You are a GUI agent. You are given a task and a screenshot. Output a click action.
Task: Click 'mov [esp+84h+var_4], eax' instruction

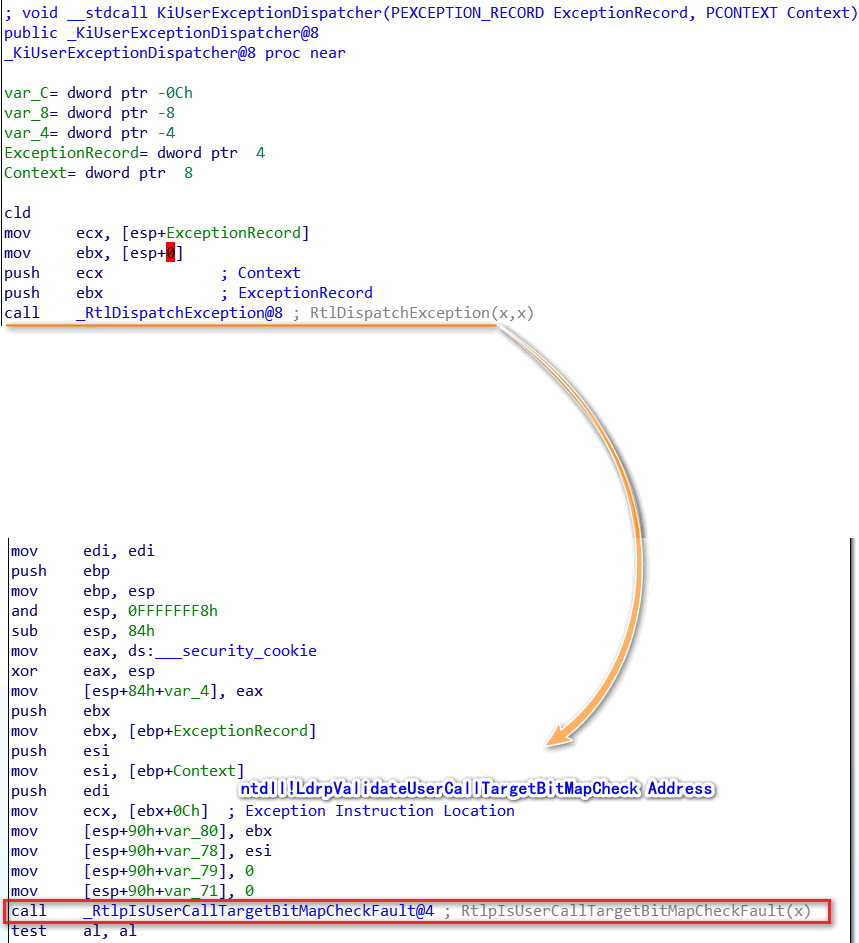[x=137, y=691]
